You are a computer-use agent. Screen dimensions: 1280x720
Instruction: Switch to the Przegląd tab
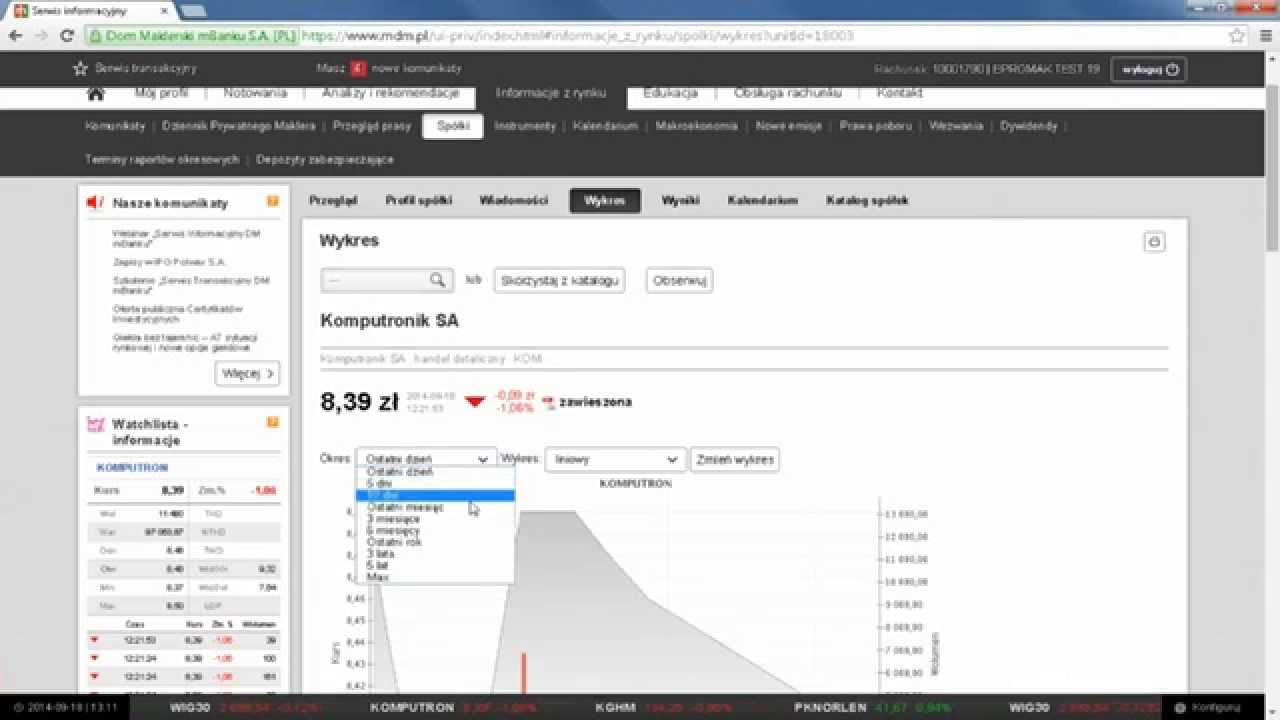tap(333, 200)
